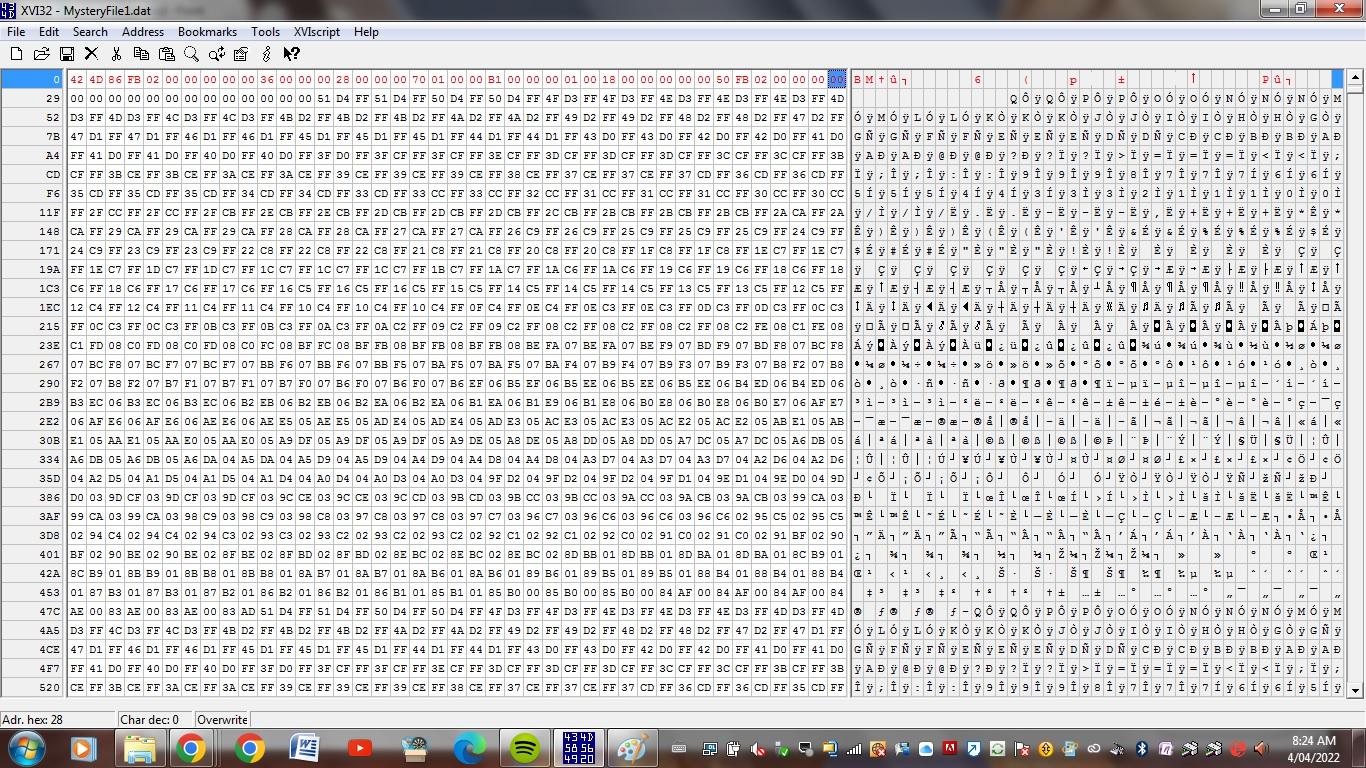The height and width of the screenshot is (768, 1366).
Task: Paste data using the clipboard icon
Action: click(x=166, y=54)
